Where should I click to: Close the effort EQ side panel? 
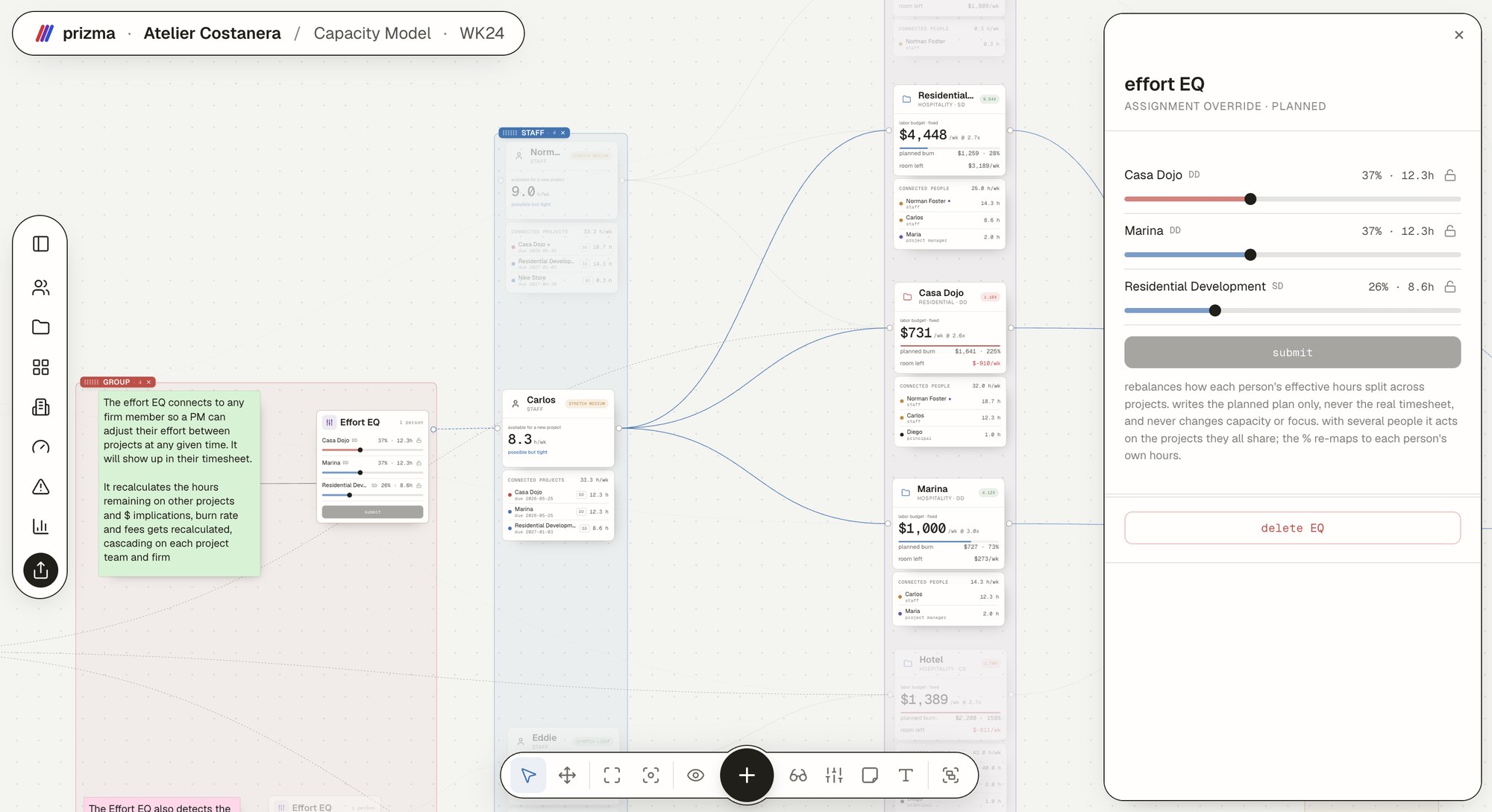(1459, 35)
